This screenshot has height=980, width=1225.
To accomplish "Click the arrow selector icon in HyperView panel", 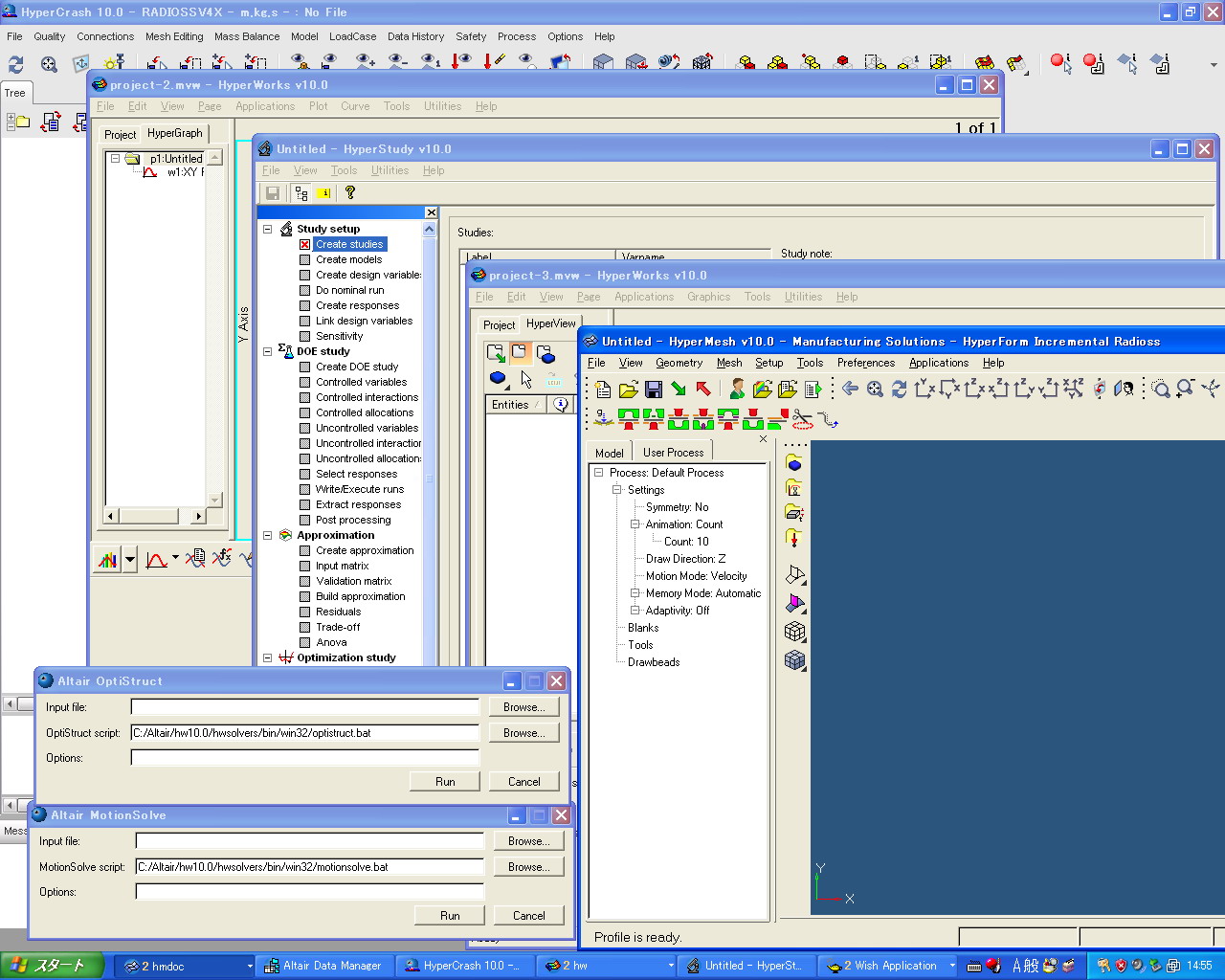I will coord(526,379).
